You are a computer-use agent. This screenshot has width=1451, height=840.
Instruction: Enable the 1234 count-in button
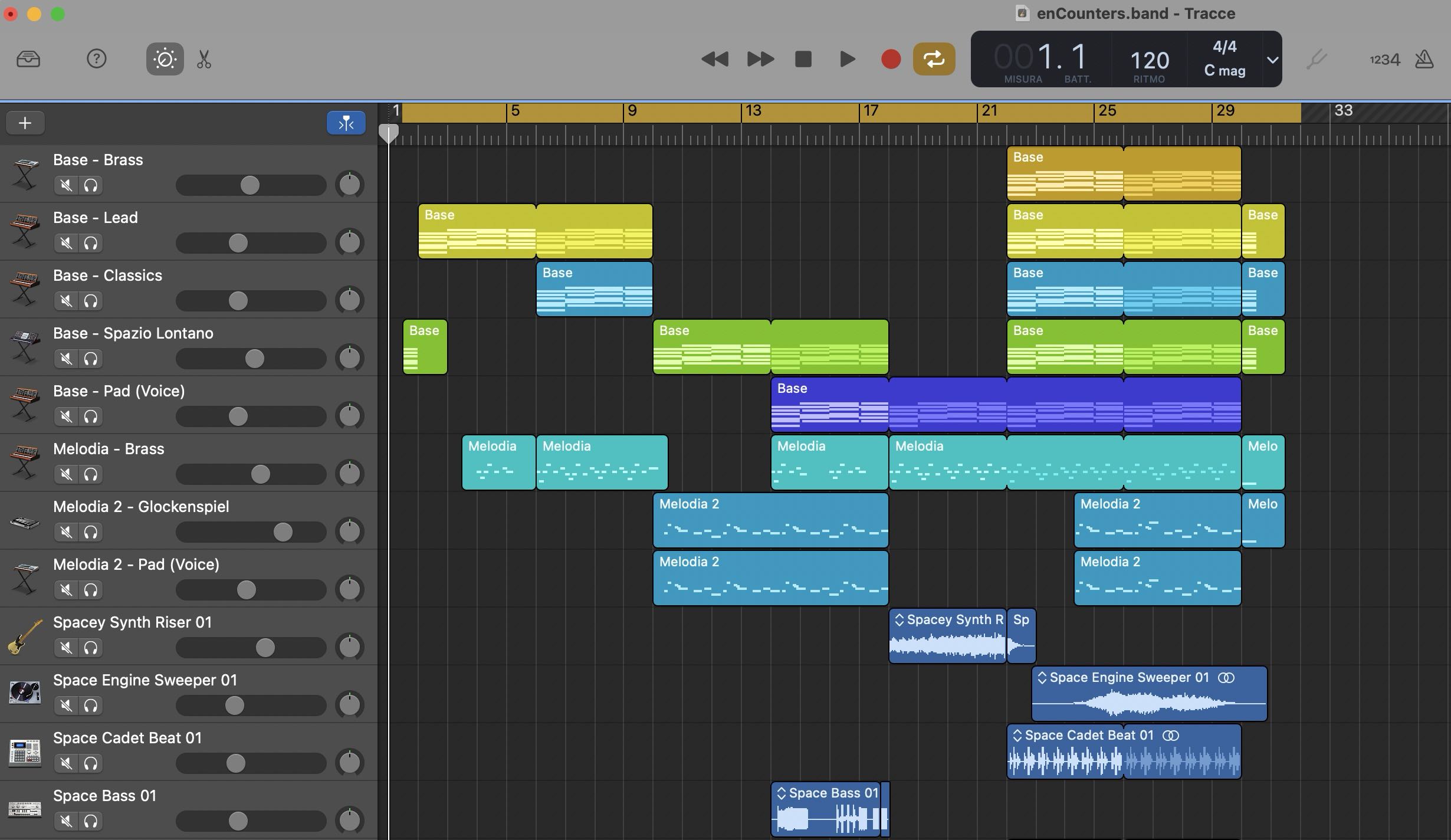[1384, 60]
